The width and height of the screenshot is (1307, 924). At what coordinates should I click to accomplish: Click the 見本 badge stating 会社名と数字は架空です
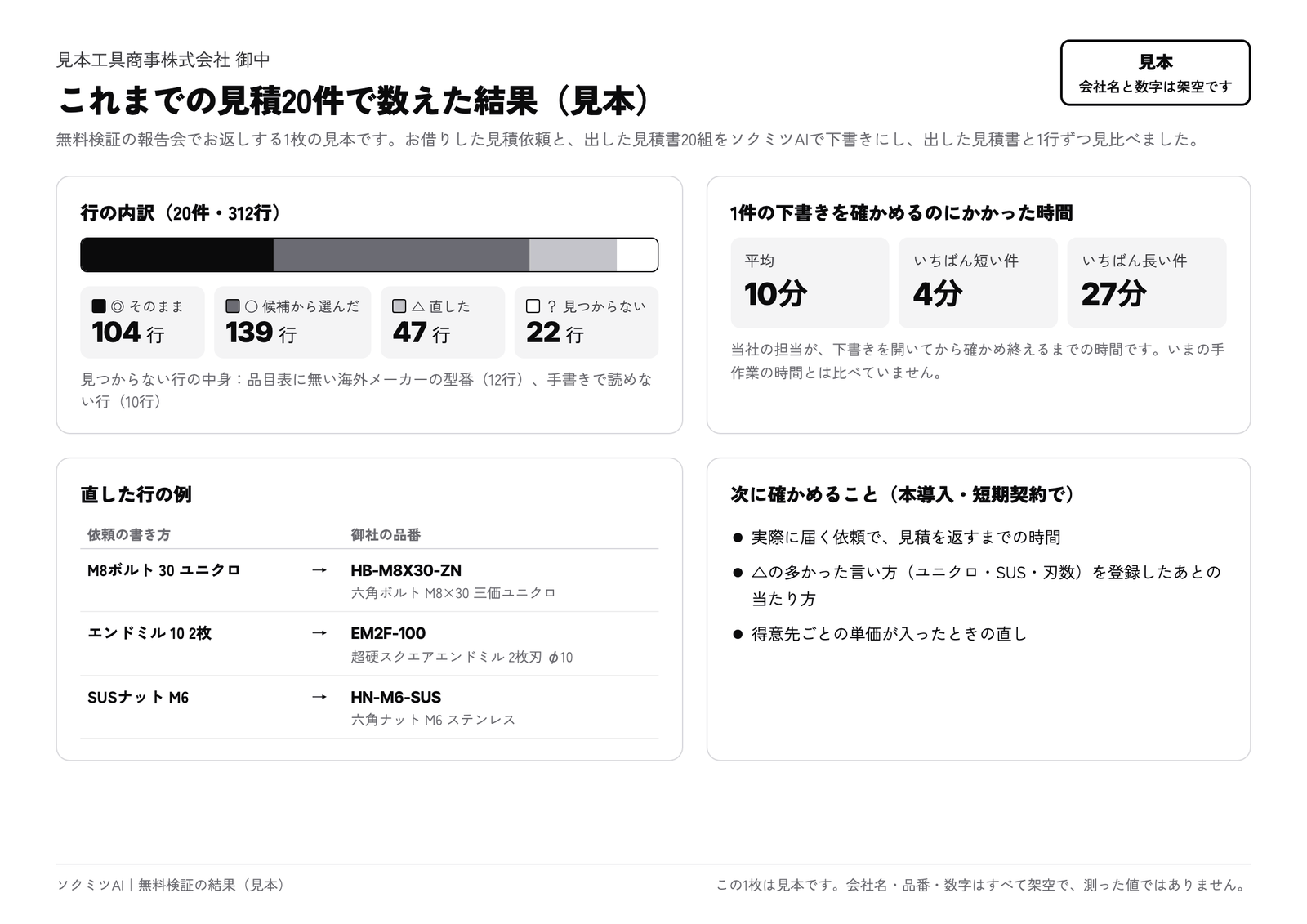(x=1155, y=73)
